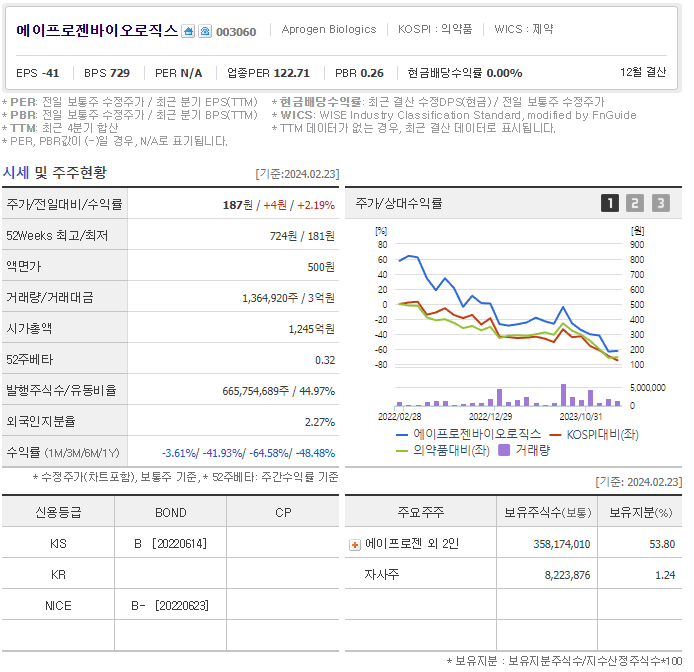The height and width of the screenshot is (672, 694).
Task: Click KOSPI : 의약품 classification
Action: pos(435,29)
